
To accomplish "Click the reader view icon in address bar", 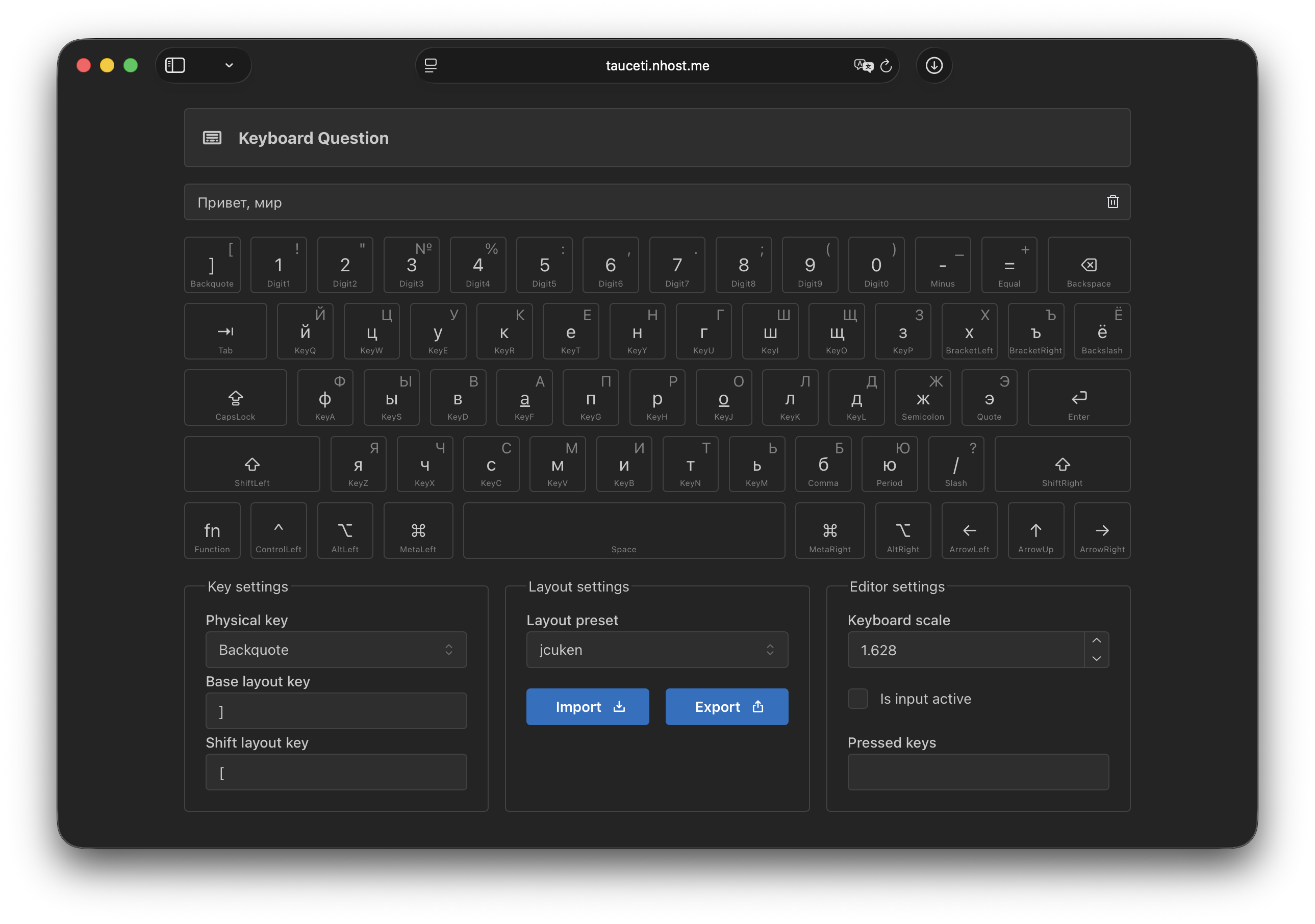I will pyautogui.click(x=431, y=65).
